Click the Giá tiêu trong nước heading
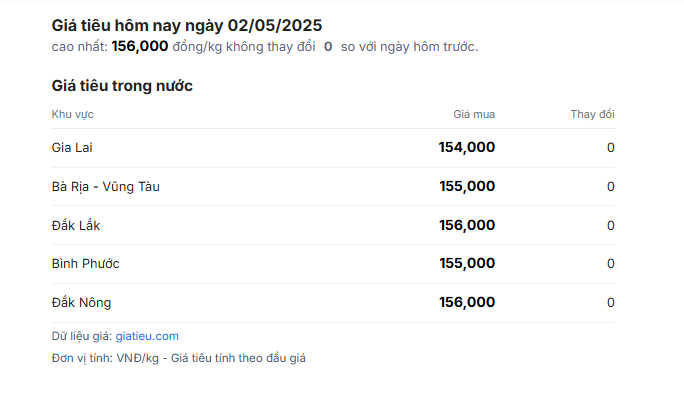Viewport: 684px width, 410px height. [122, 85]
